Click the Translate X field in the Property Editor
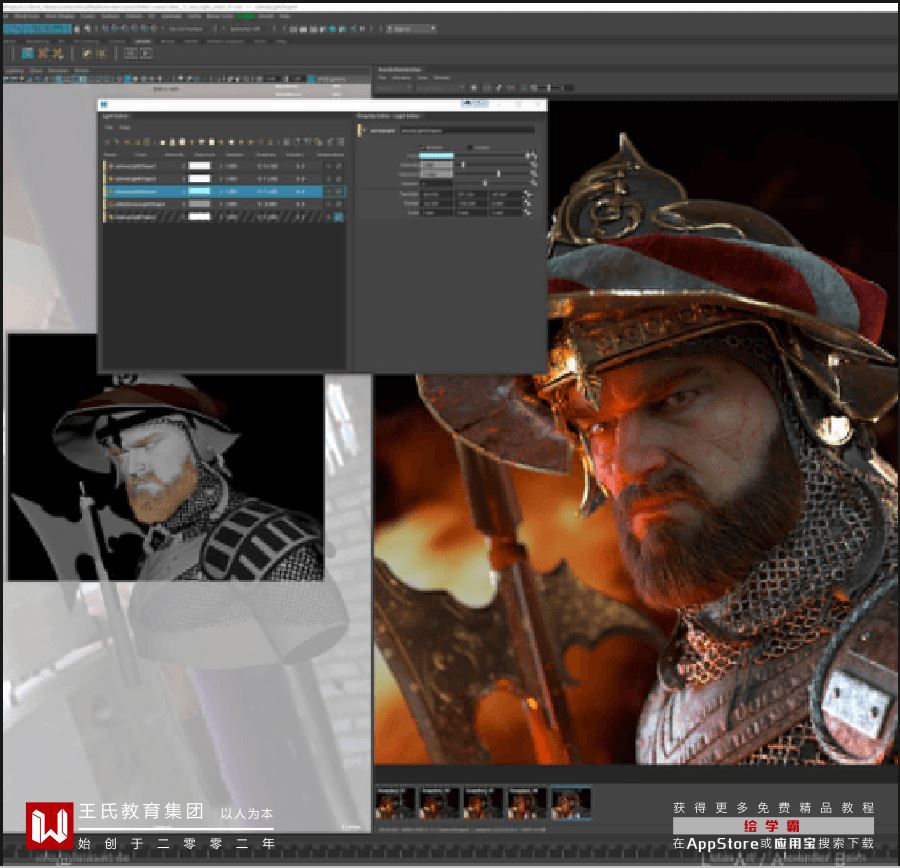The image size is (900, 868). [x=436, y=195]
